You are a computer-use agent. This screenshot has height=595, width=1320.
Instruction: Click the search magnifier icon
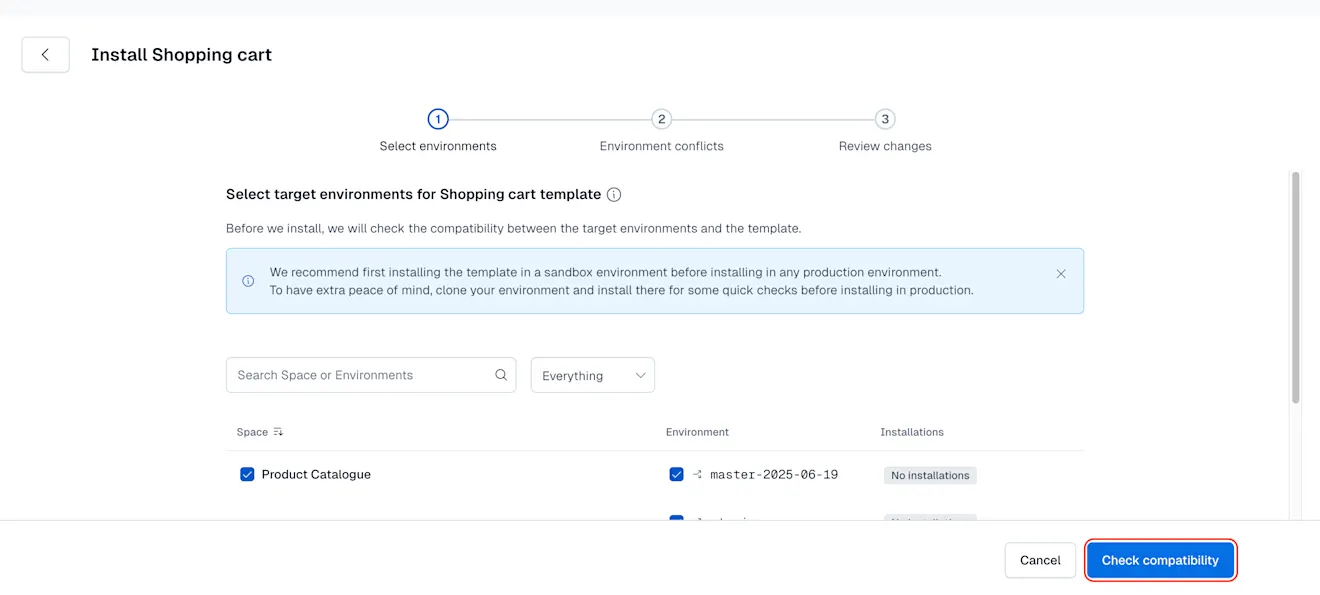click(x=500, y=374)
